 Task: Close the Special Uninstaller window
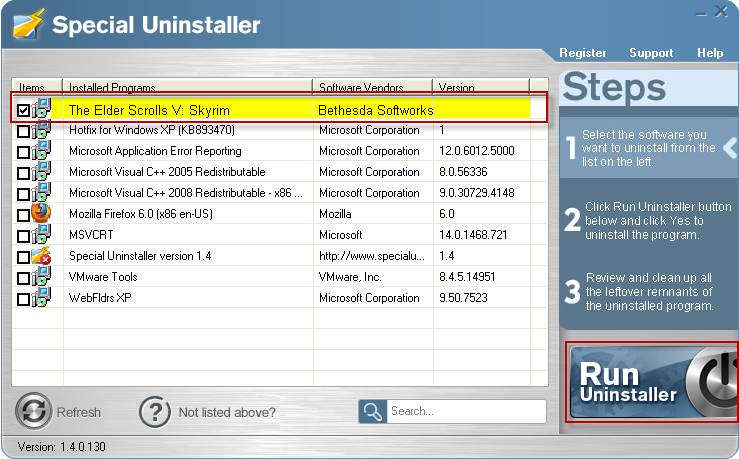point(721,11)
